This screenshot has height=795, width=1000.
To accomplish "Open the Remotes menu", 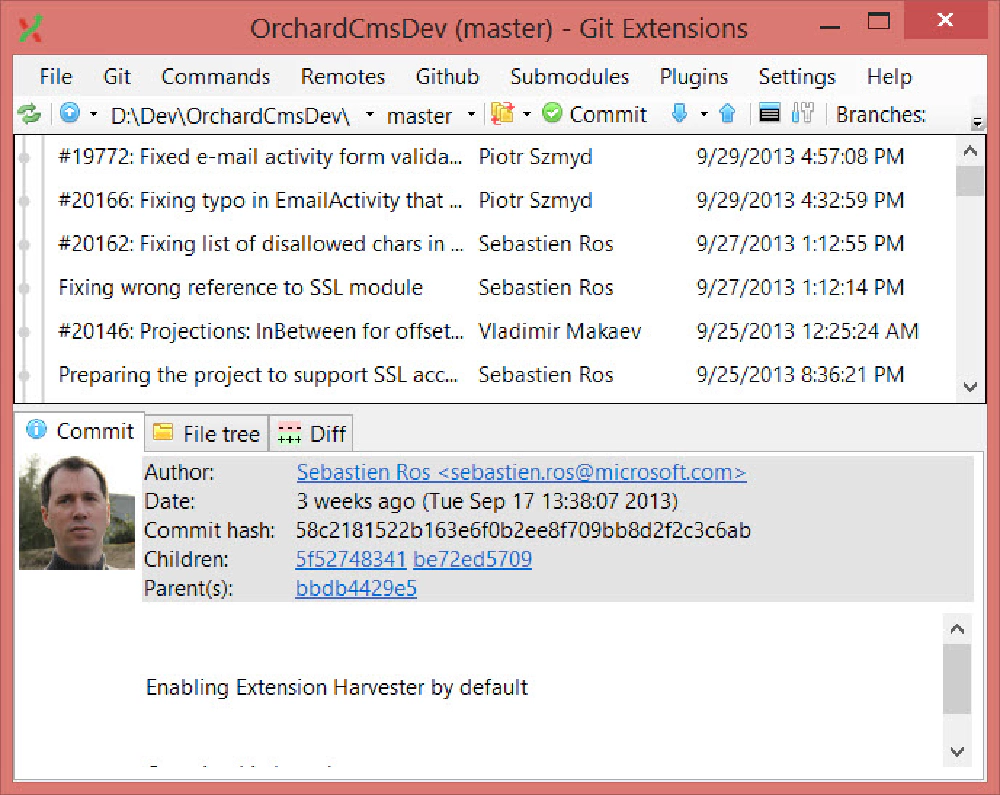I will pyautogui.click(x=342, y=77).
